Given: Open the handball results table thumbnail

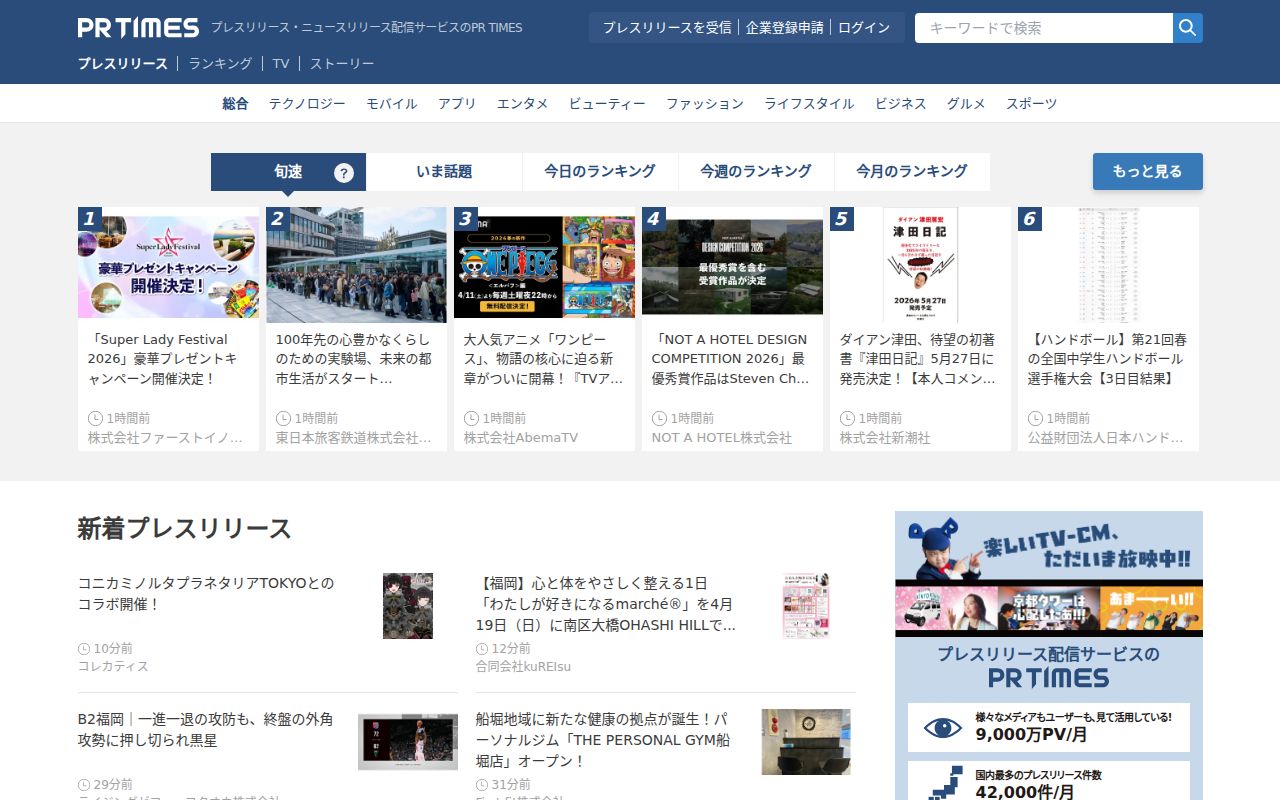Looking at the screenshot, I should [1108, 265].
